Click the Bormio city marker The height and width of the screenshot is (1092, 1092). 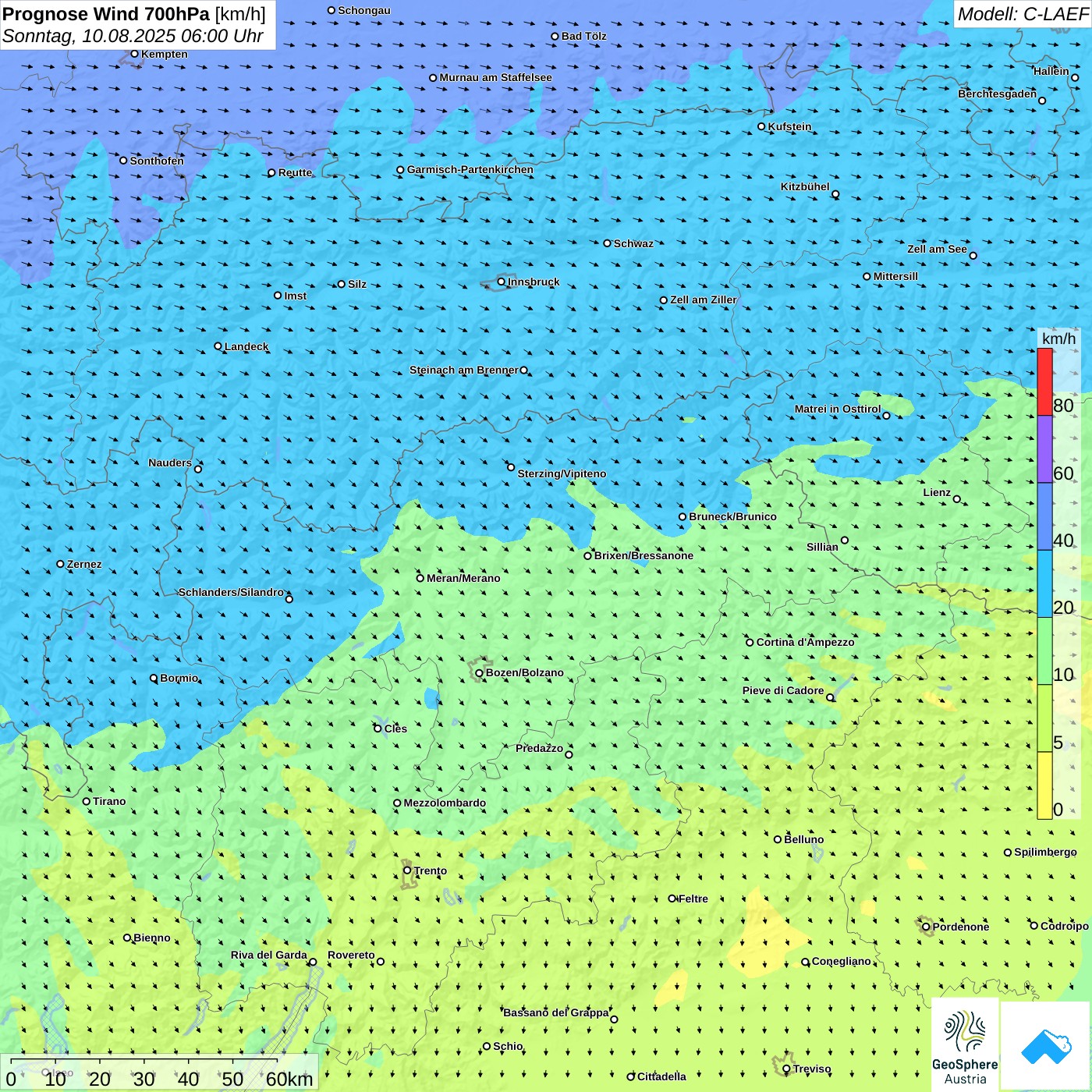coord(154,678)
